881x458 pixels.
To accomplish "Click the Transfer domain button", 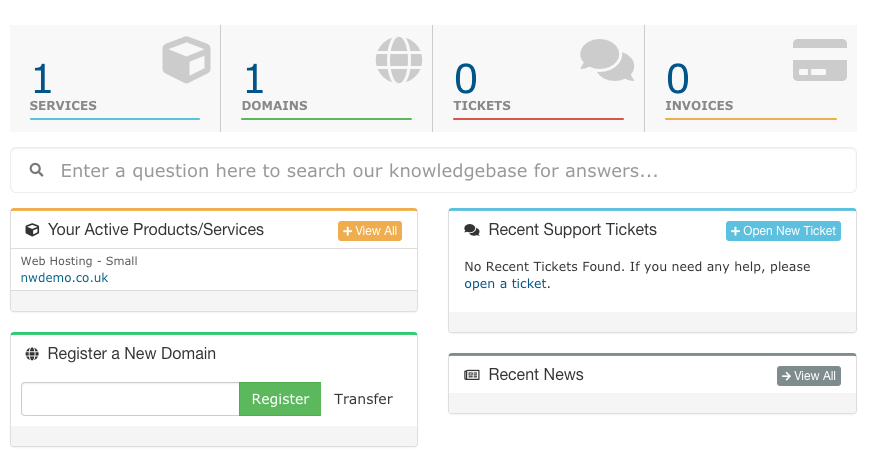I will (363, 399).
